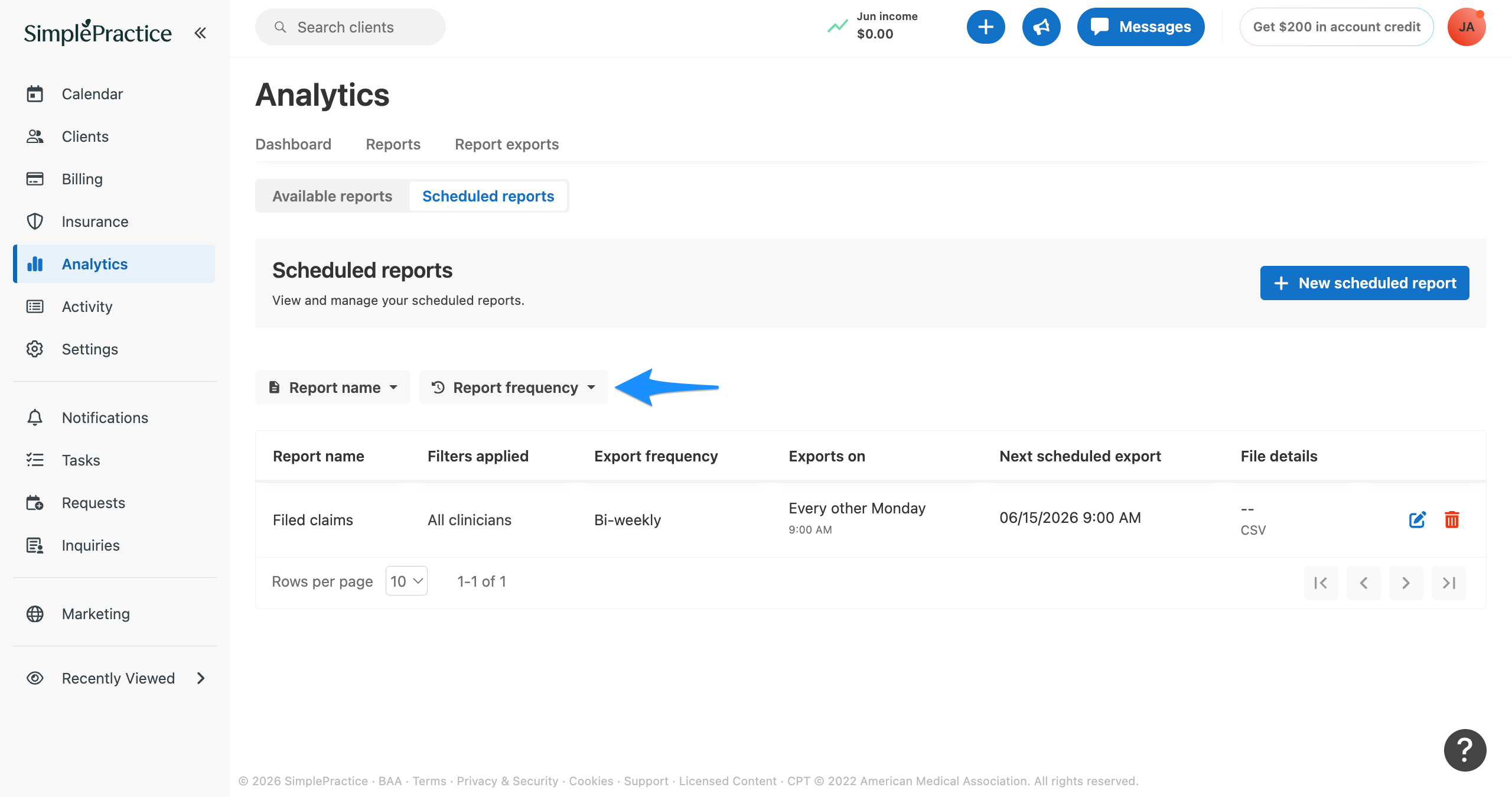Go to next page of results

tap(1406, 583)
